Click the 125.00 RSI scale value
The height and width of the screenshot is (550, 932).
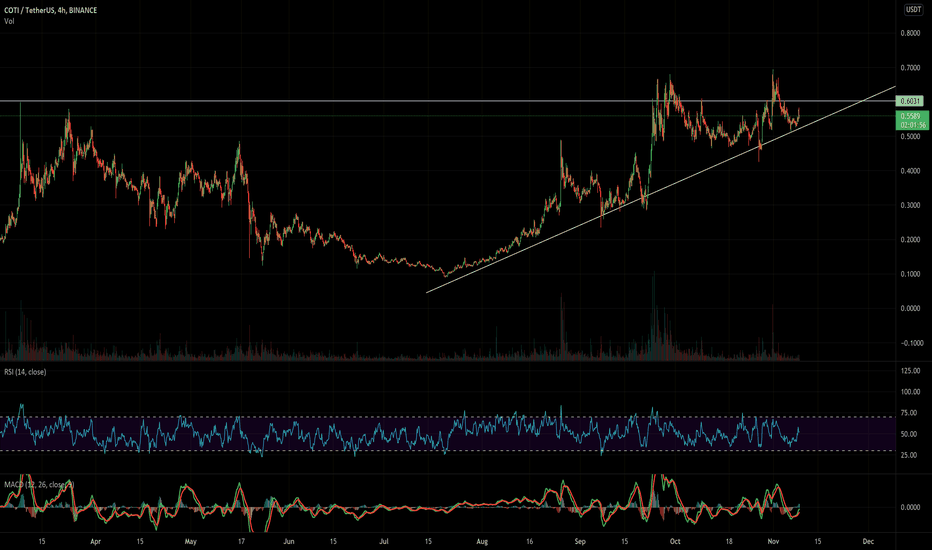(911, 370)
